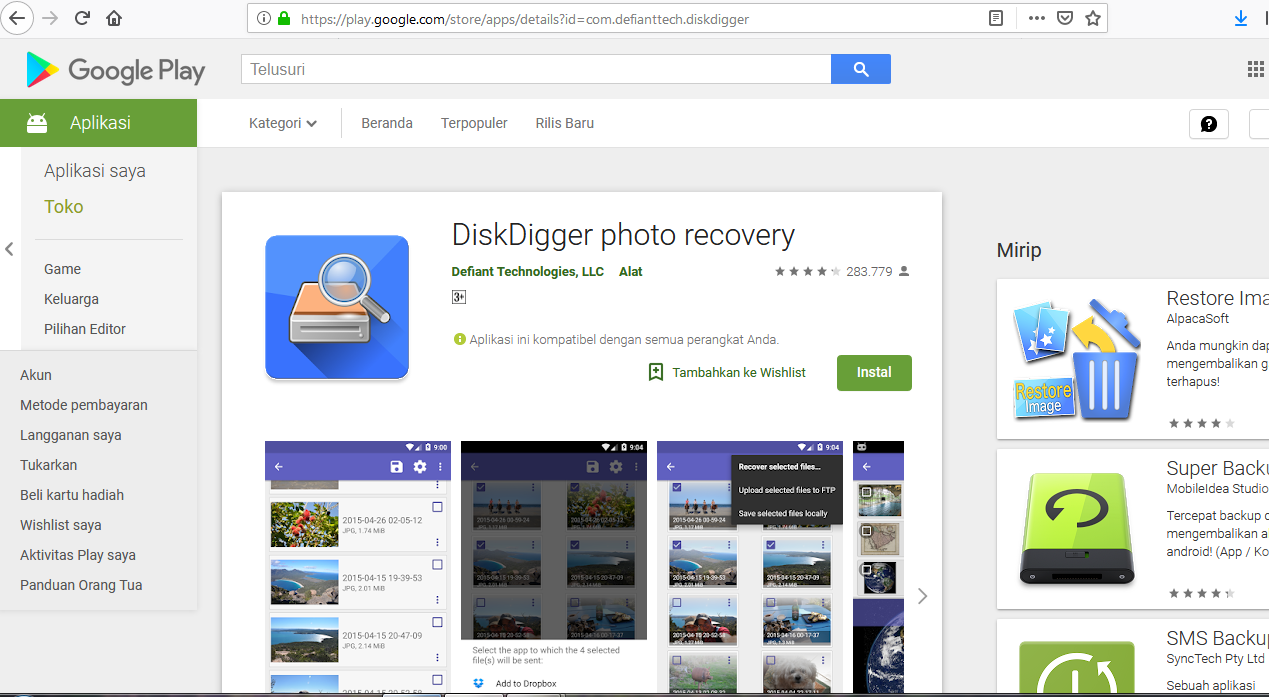Open the browser downloads arrow icon
Screen dimensions: 1269x697
click(x=1241, y=18)
